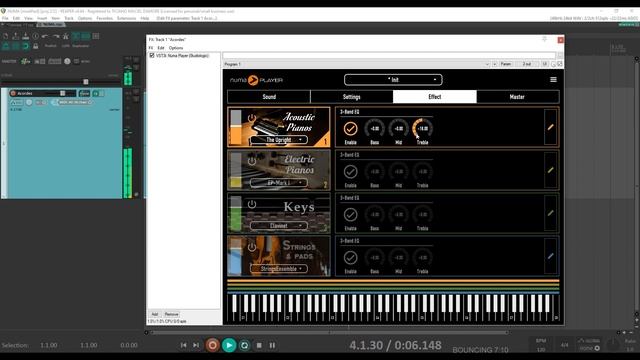Open Track menu in REAPER menu bar
Viewport: 640px width, 360px height.
pos(69,18)
